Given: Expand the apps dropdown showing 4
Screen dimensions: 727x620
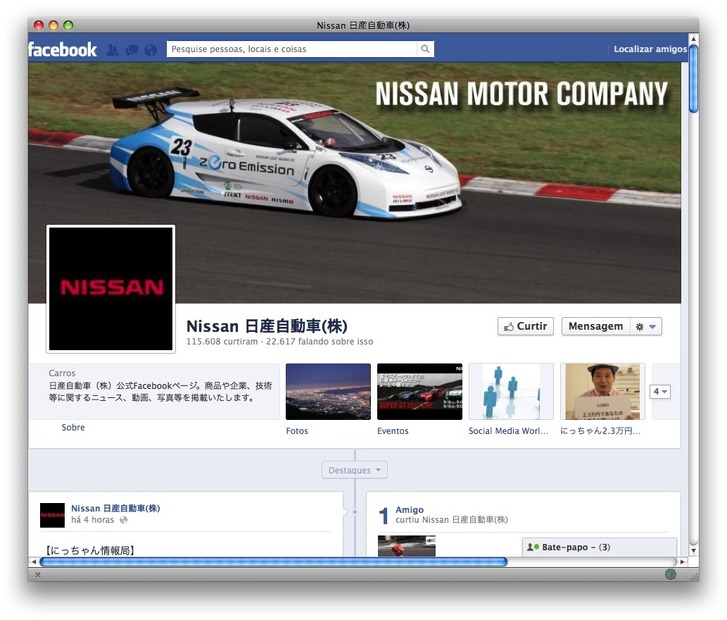Looking at the screenshot, I should click(660, 391).
